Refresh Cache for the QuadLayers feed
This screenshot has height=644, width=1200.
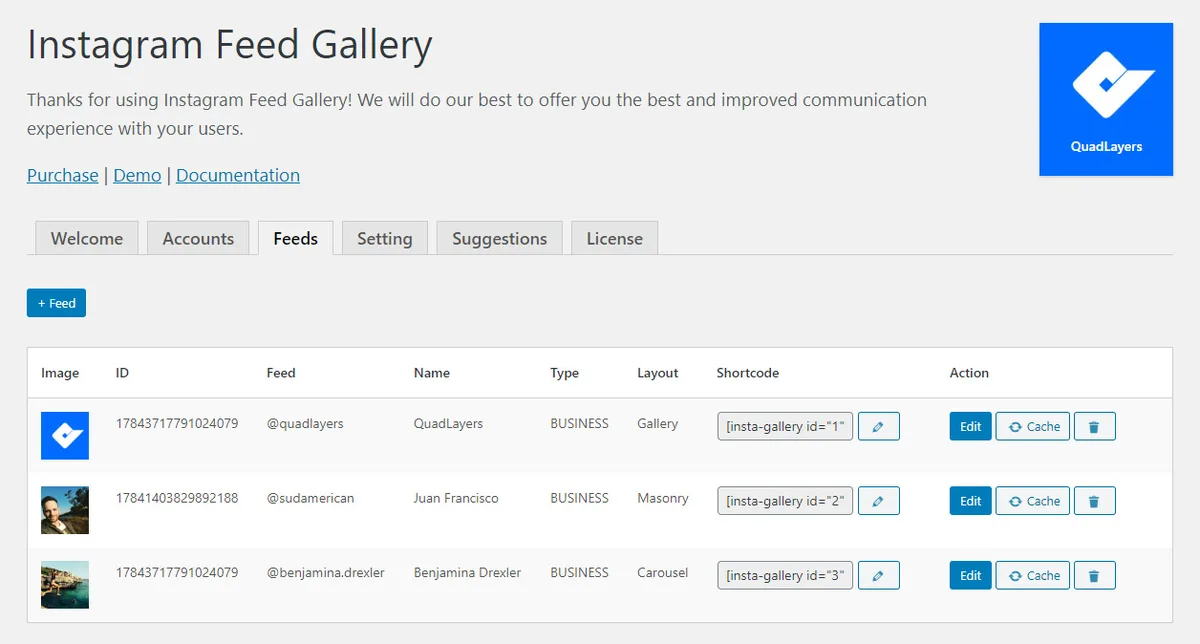1033,426
